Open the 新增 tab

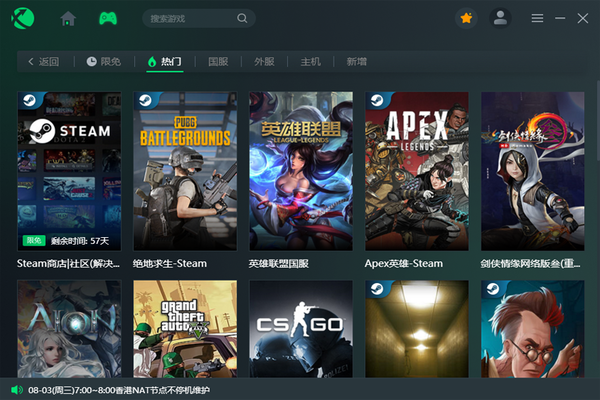(357, 62)
